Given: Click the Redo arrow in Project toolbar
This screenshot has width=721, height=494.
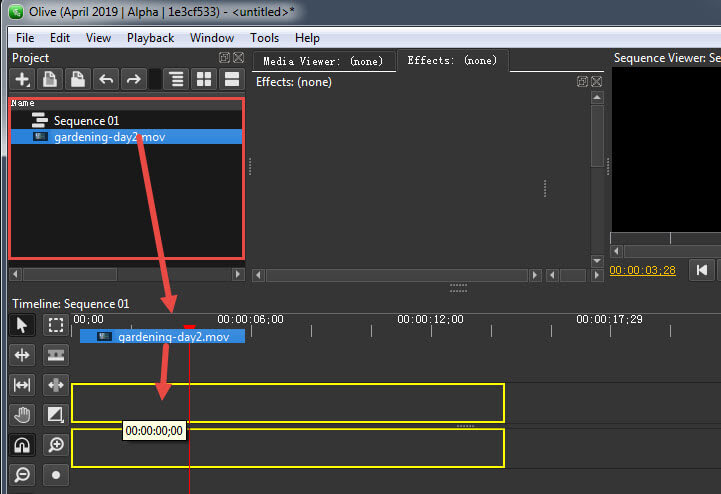Looking at the screenshot, I should point(133,80).
